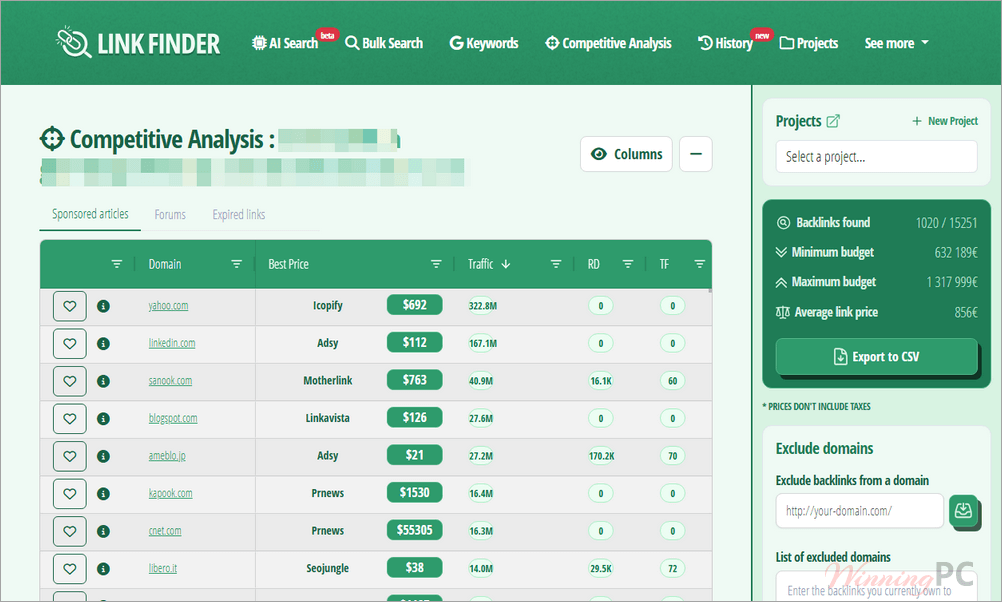The image size is (1002, 602).
Task: Show info for cnet.com
Action: coord(103,531)
